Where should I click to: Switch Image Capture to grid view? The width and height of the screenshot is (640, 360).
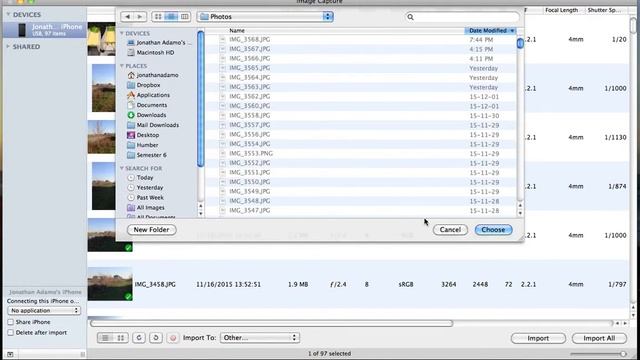coord(121,338)
